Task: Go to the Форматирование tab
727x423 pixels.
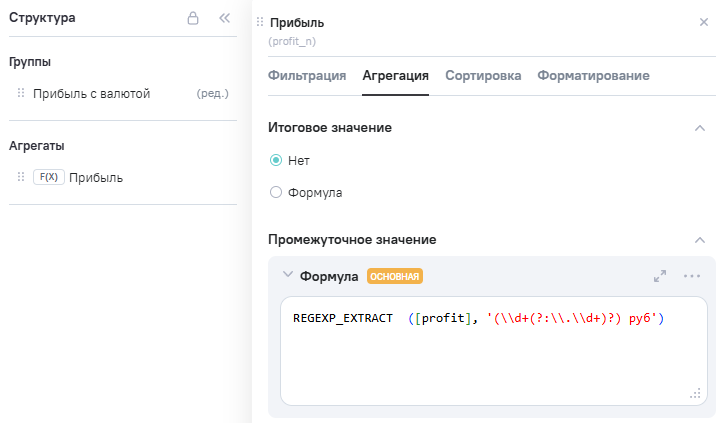Action: [x=593, y=75]
